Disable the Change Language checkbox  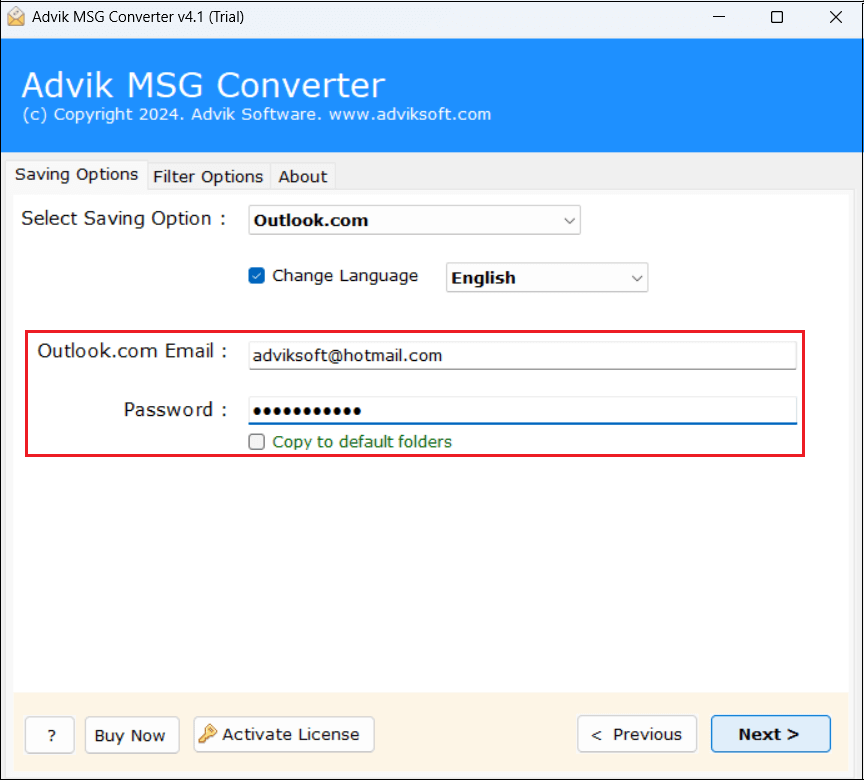click(257, 276)
